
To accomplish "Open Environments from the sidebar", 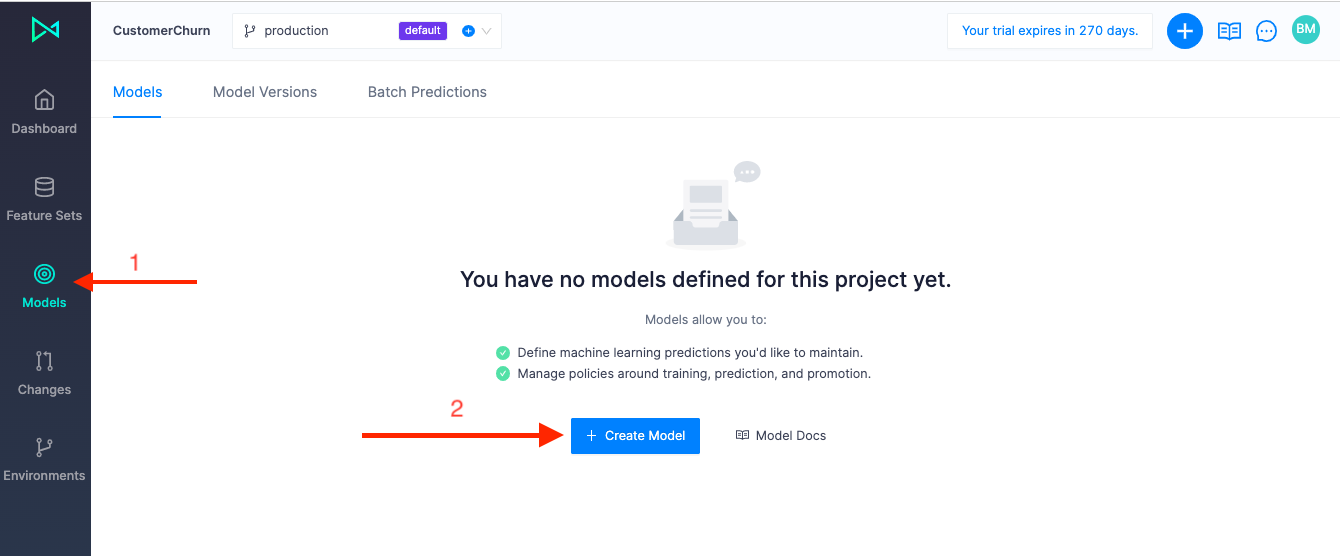I will [x=44, y=460].
